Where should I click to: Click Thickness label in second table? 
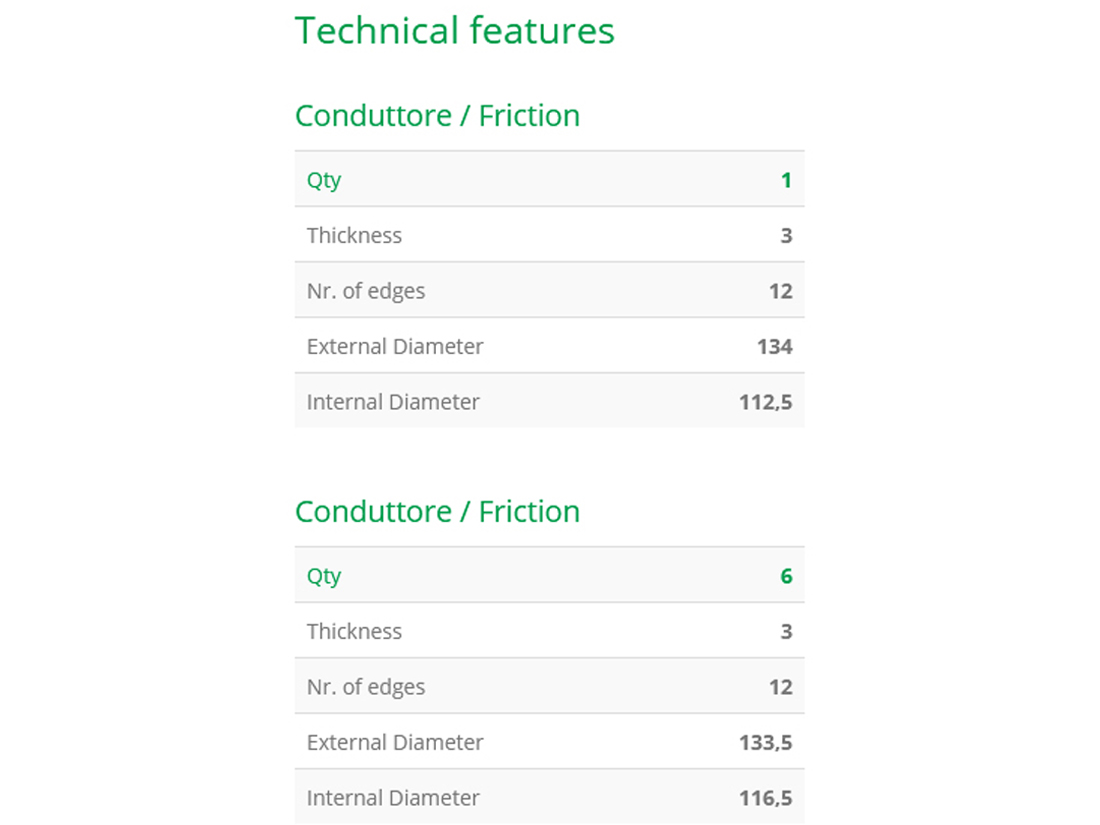pyautogui.click(x=354, y=631)
